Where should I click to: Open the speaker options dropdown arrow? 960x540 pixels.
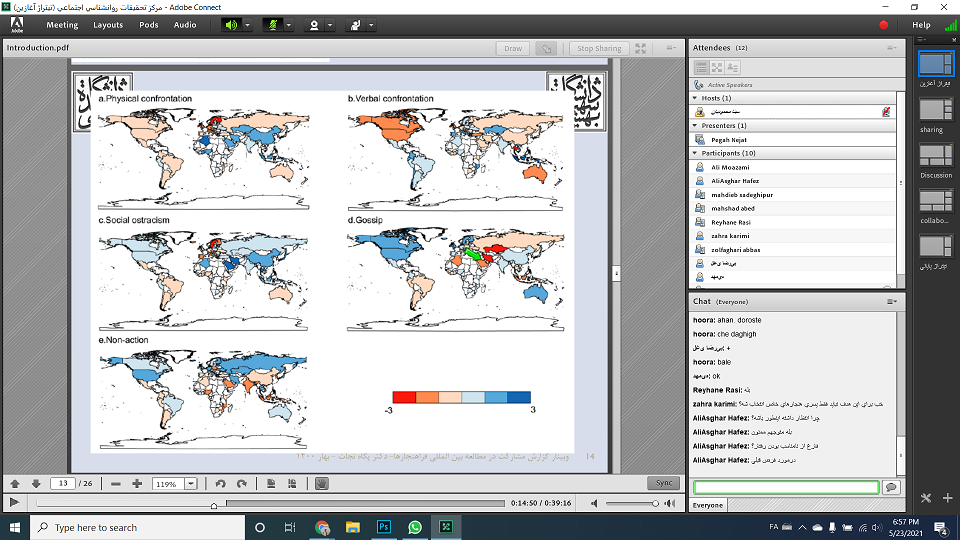[x=248, y=25]
